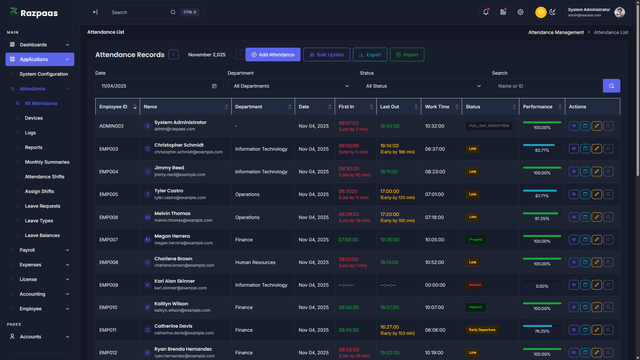
Task: Go to Leave Requests
Action: (42, 207)
